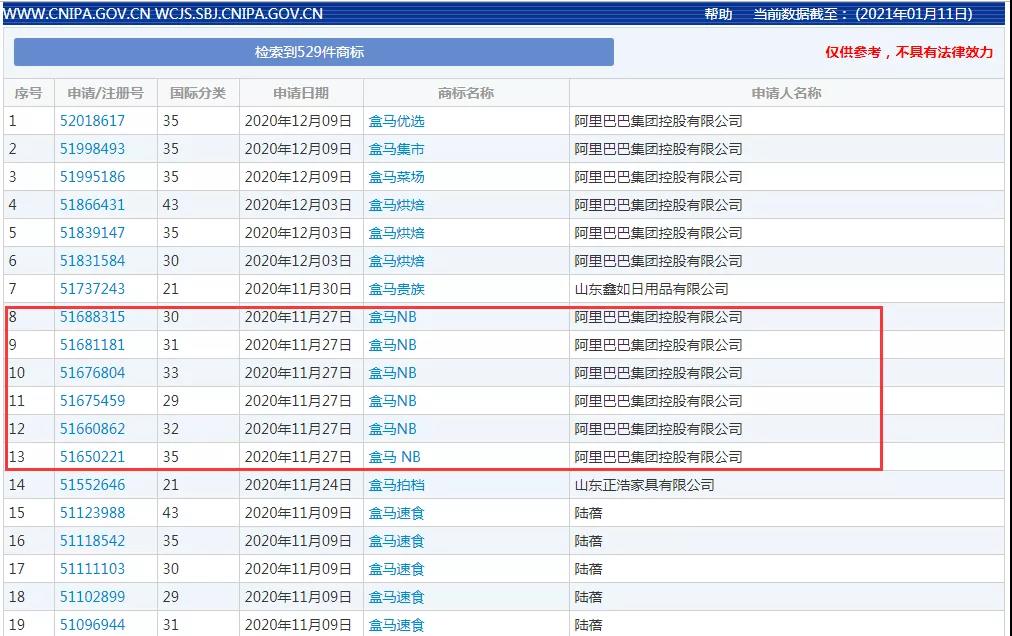Click the 商标名称 column header
This screenshot has height=636, width=1012.
[466, 93]
